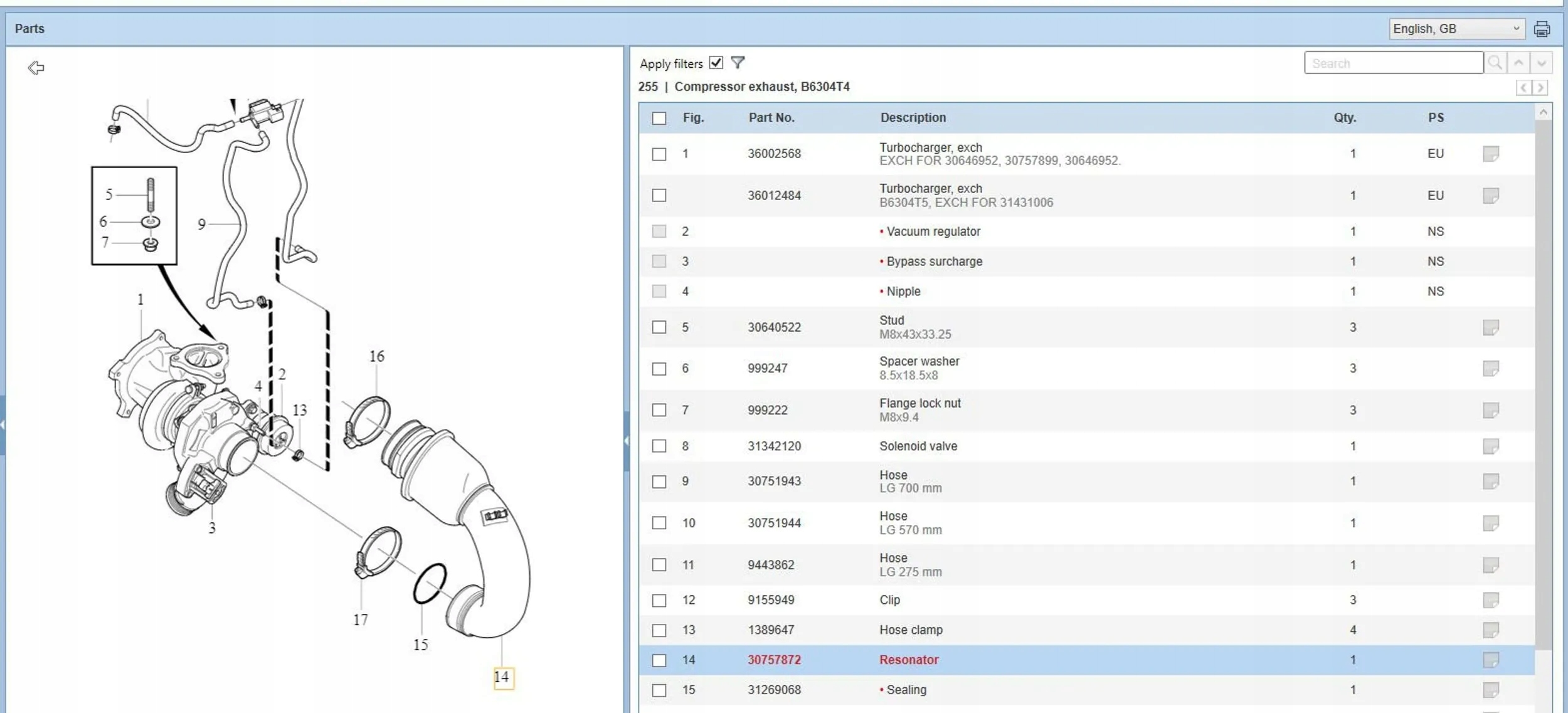
Task: Tick the checkbox for Stud 30640522
Action: coord(659,327)
